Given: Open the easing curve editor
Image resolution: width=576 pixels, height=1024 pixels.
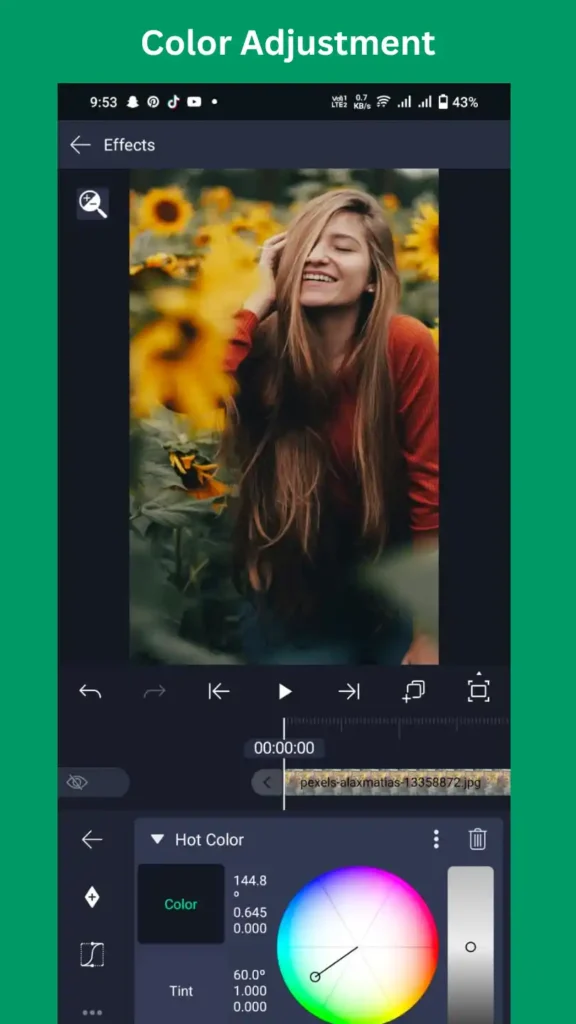Looking at the screenshot, I should tap(92, 955).
